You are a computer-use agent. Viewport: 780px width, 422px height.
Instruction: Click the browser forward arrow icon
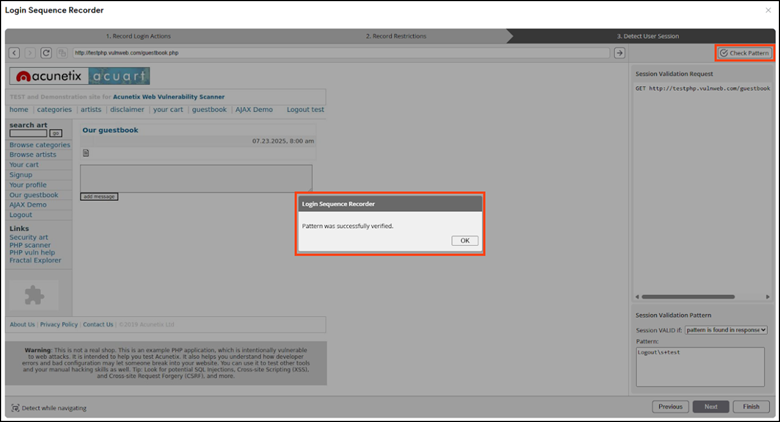click(x=30, y=53)
